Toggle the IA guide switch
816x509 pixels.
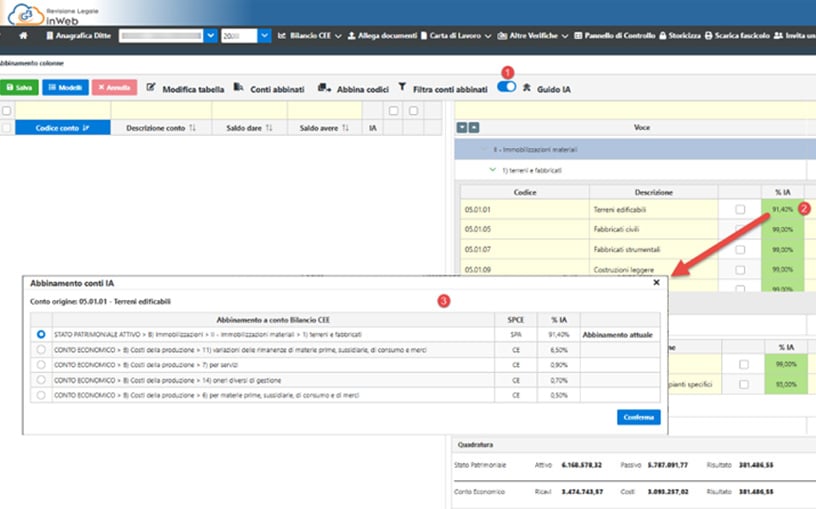click(506, 86)
